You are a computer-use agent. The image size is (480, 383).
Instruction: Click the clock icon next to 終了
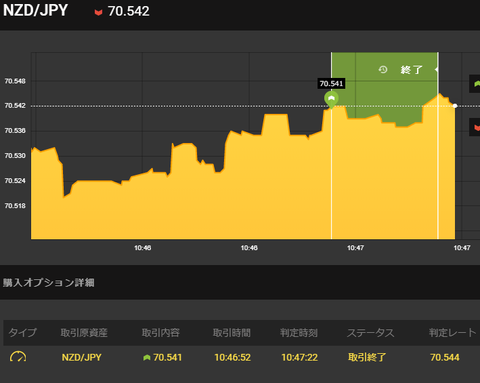pyautogui.click(x=383, y=70)
